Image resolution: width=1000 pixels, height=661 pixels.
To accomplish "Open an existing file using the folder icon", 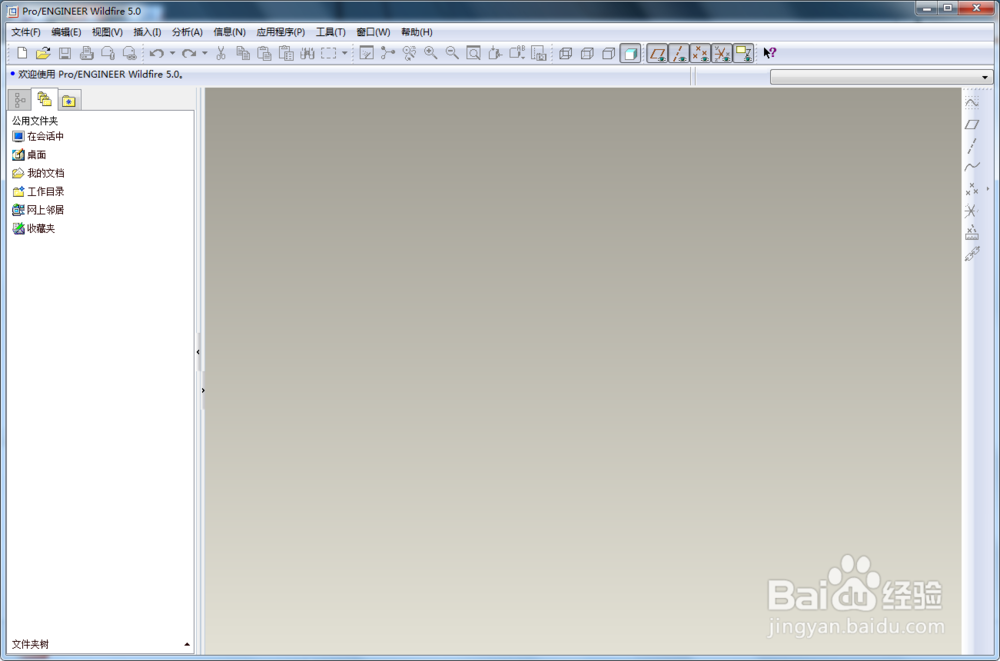I will tap(43, 54).
